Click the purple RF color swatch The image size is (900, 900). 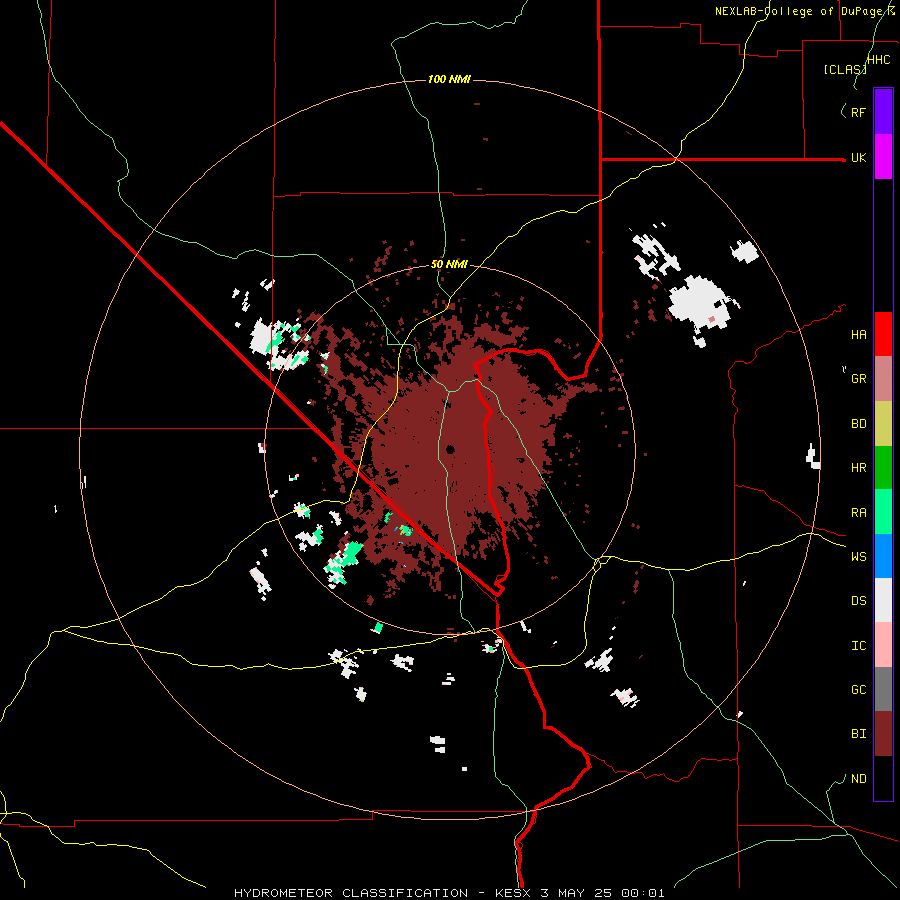pyautogui.click(x=883, y=112)
